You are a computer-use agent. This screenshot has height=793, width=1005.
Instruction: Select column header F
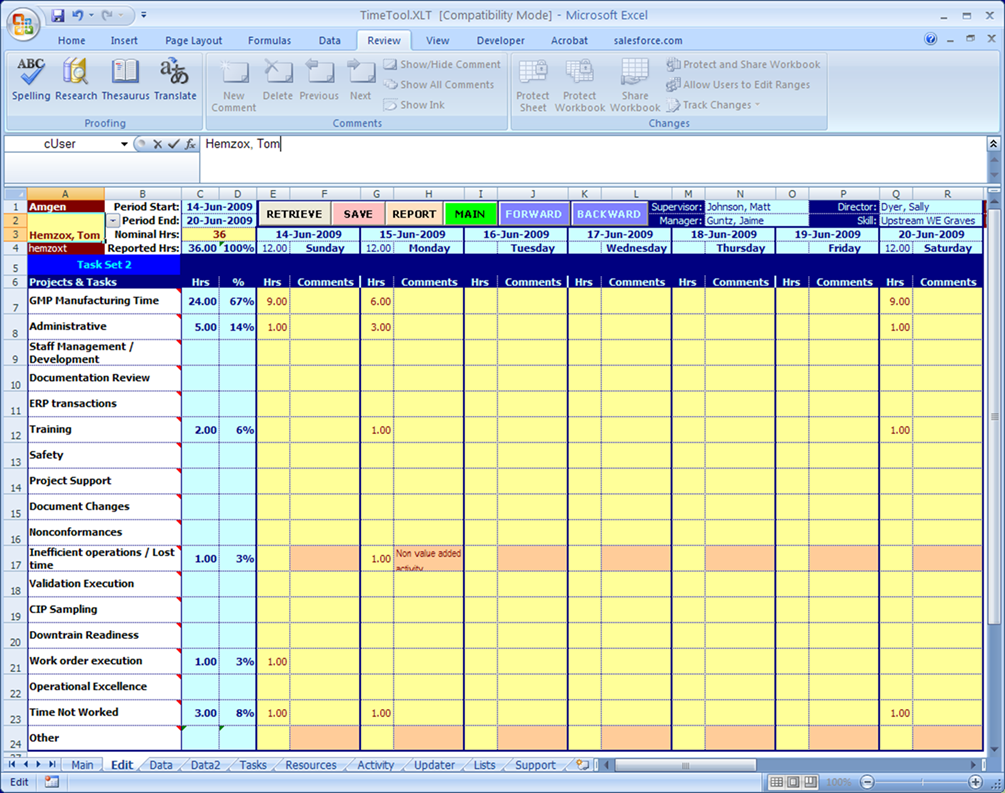[324, 194]
